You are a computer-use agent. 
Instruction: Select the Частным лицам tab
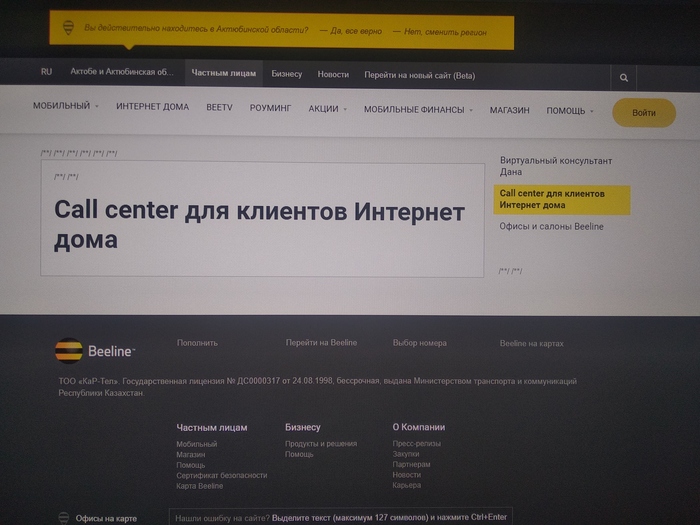[x=224, y=73]
